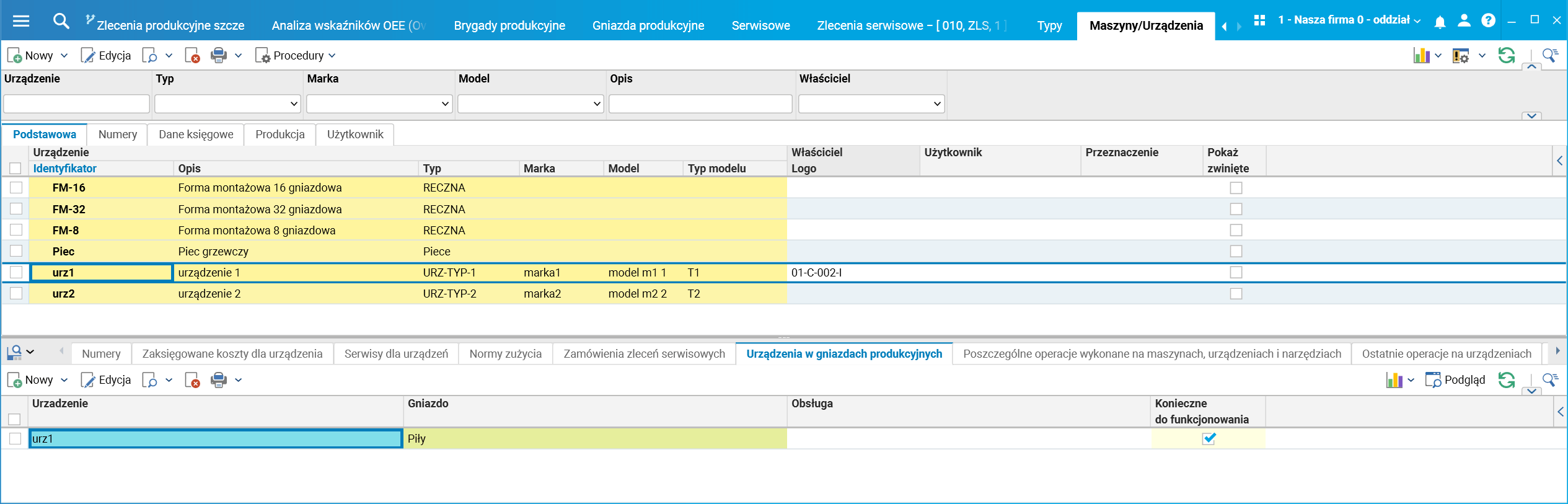Refresh the upper devices list
Screen dimensions: 1568x504
click(1507, 56)
